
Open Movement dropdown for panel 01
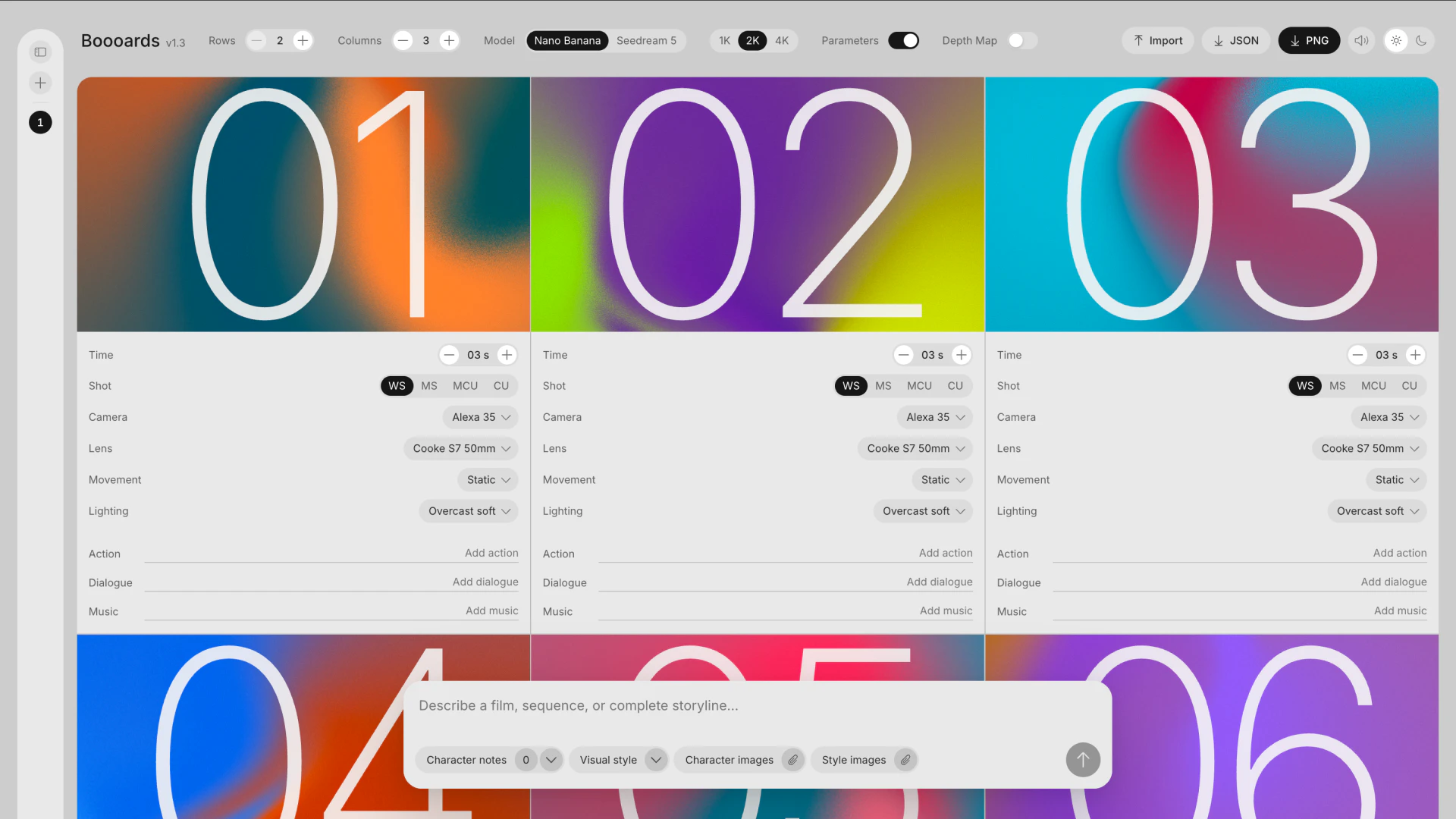(488, 480)
